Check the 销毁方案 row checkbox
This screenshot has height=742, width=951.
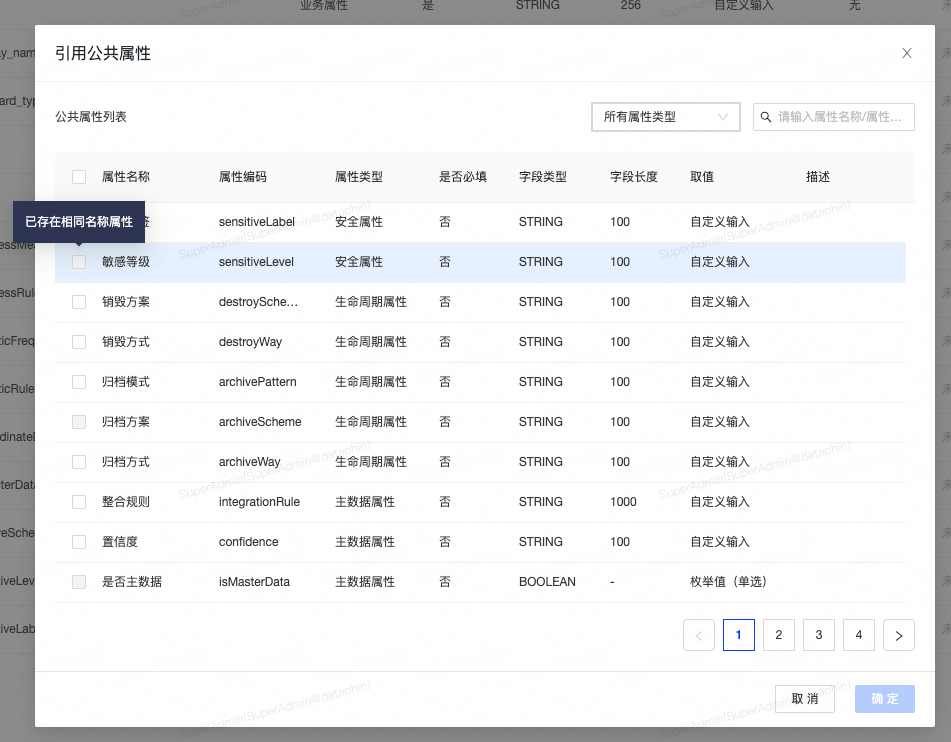coord(78,301)
